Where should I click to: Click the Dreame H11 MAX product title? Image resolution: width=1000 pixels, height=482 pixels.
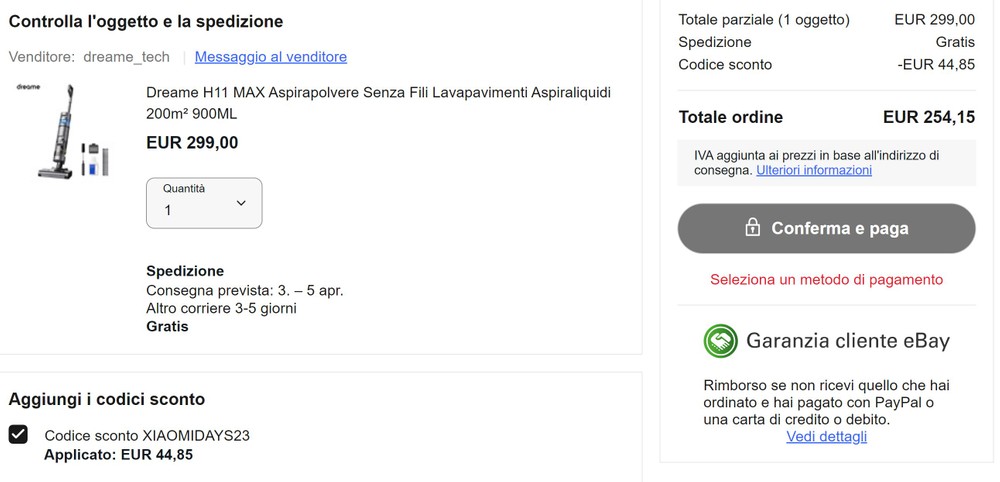tap(379, 103)
